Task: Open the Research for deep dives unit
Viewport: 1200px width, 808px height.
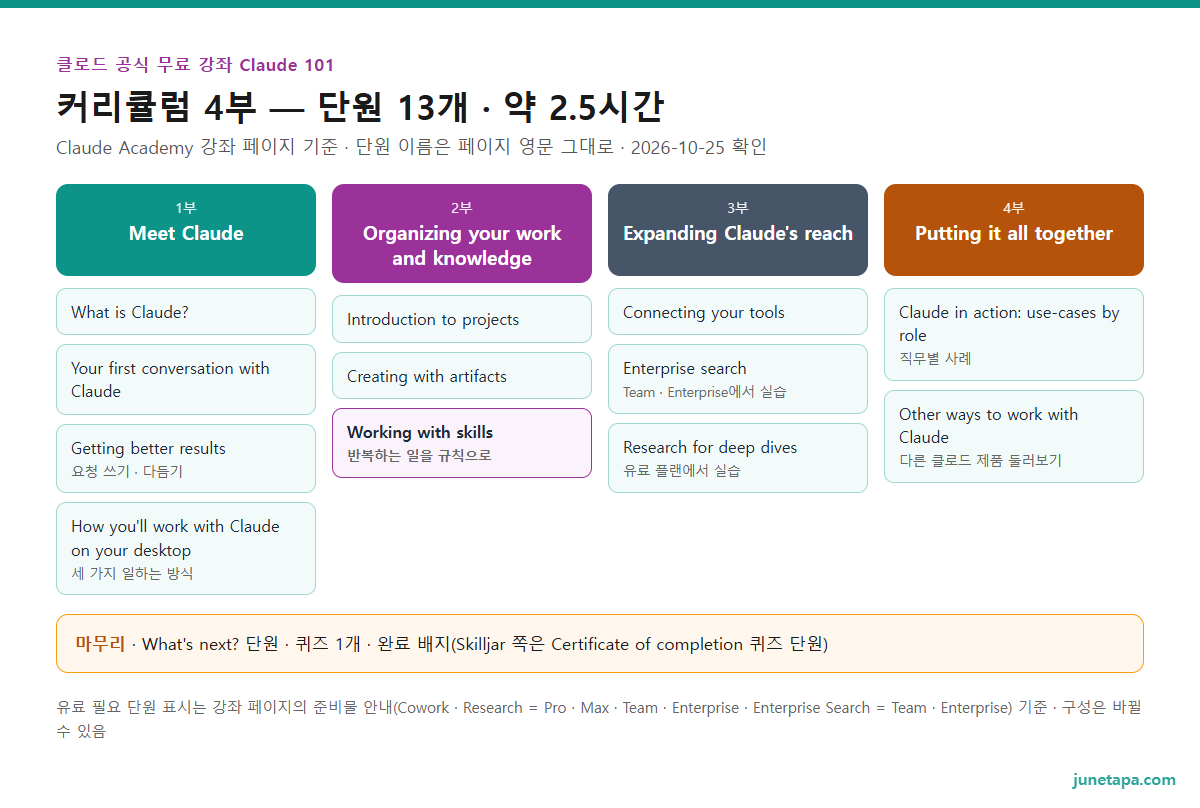Action: (738, 458)
